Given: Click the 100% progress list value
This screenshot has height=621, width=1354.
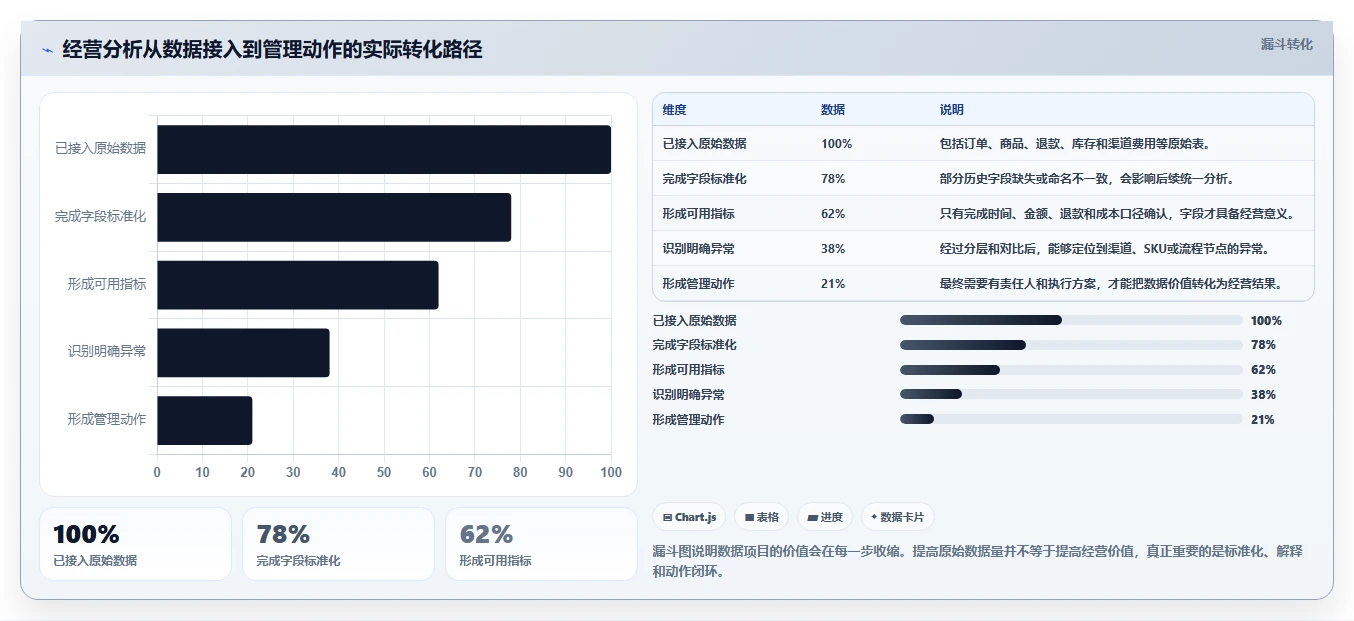Looking at the screenshot, I should [x=1266, y=321].
